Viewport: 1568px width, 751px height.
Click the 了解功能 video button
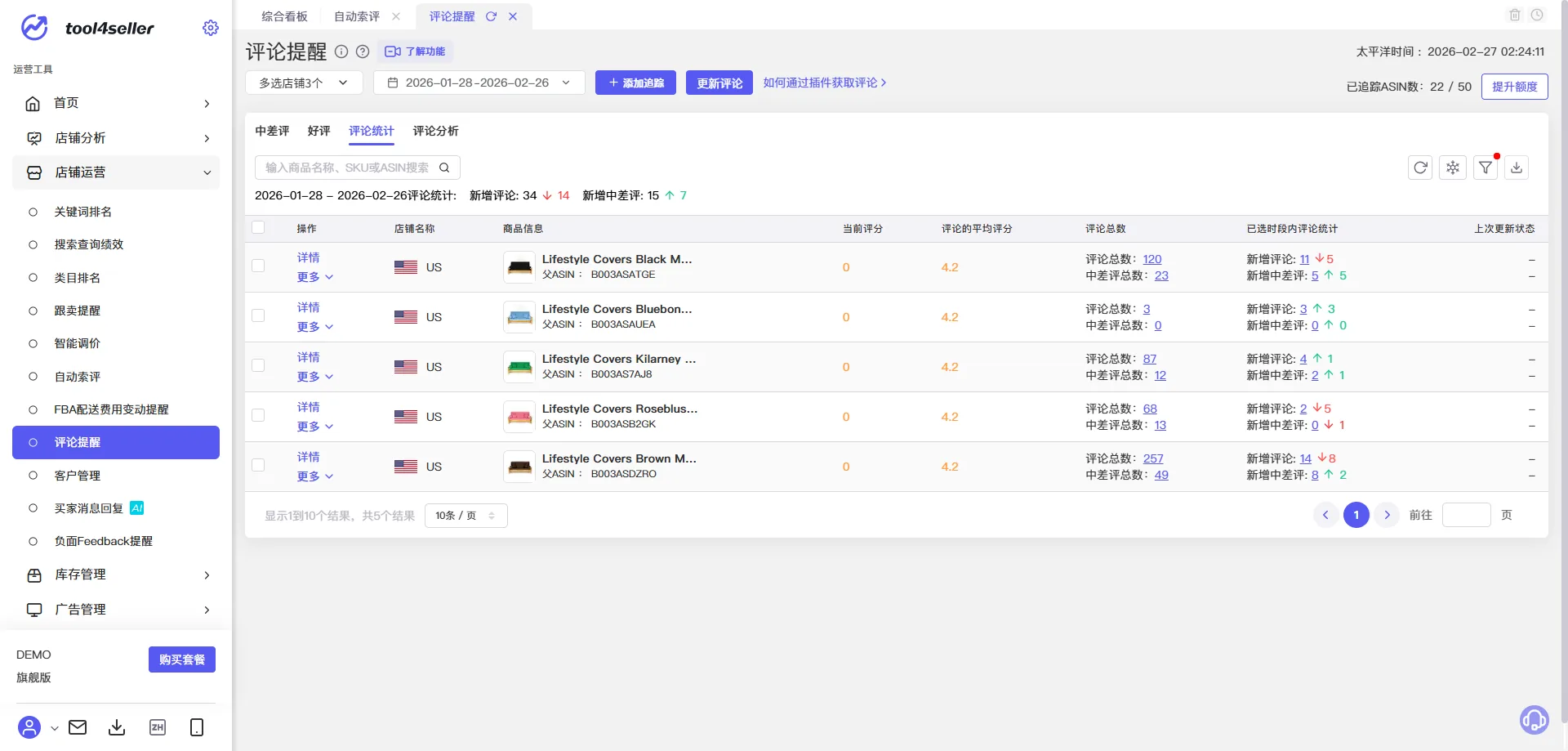[x=416, y=51]
